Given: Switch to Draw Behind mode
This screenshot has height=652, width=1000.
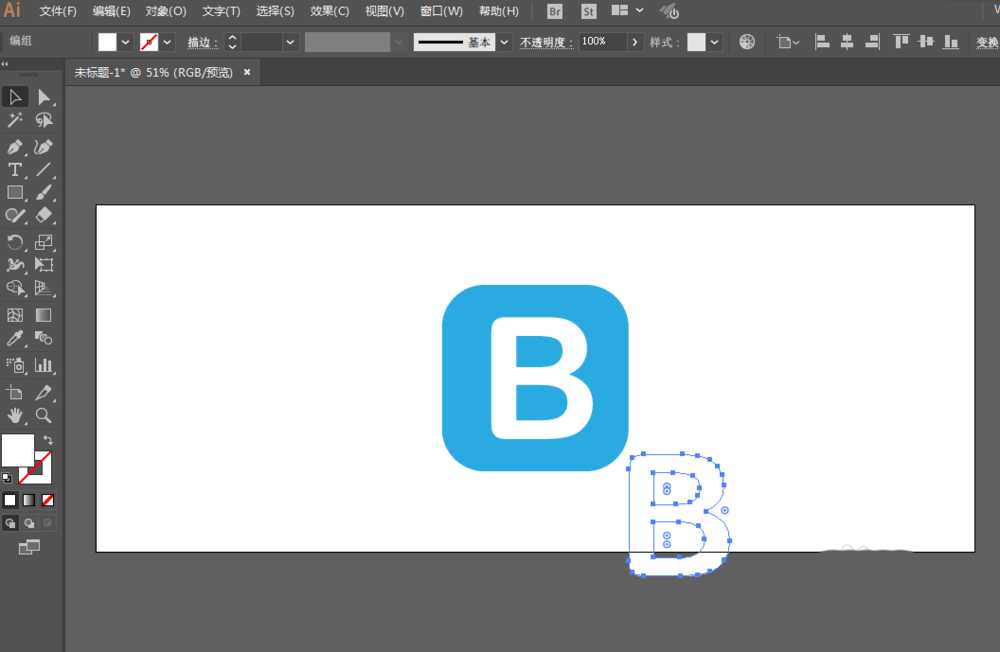Looking at the screenshot, I should coord(29,523).
